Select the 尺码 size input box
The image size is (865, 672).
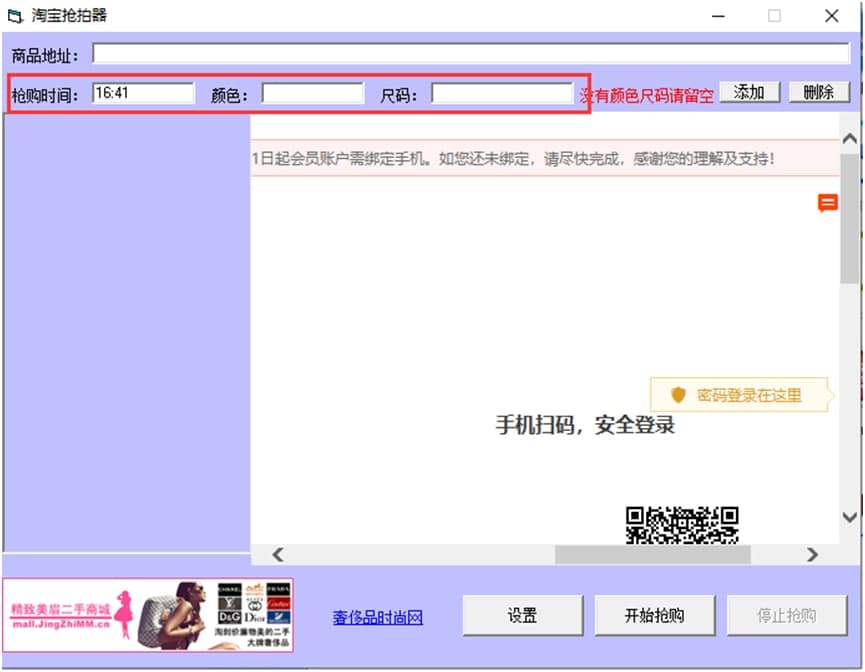point(501,93)
